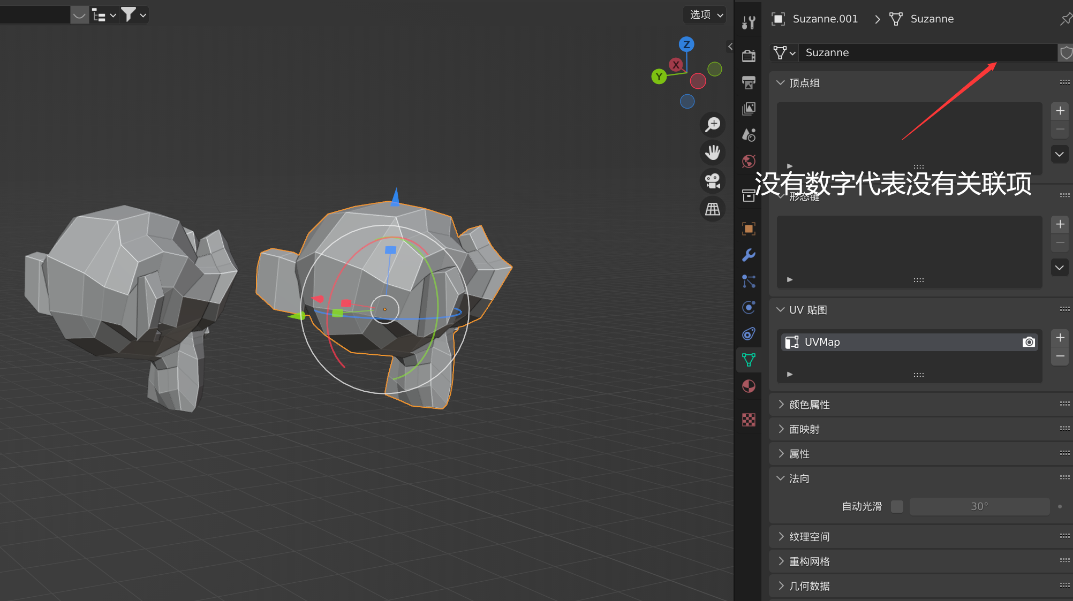Add a new UV map with plus
The width and height of the screenshot is (1073, 601).
[1060, 338]
